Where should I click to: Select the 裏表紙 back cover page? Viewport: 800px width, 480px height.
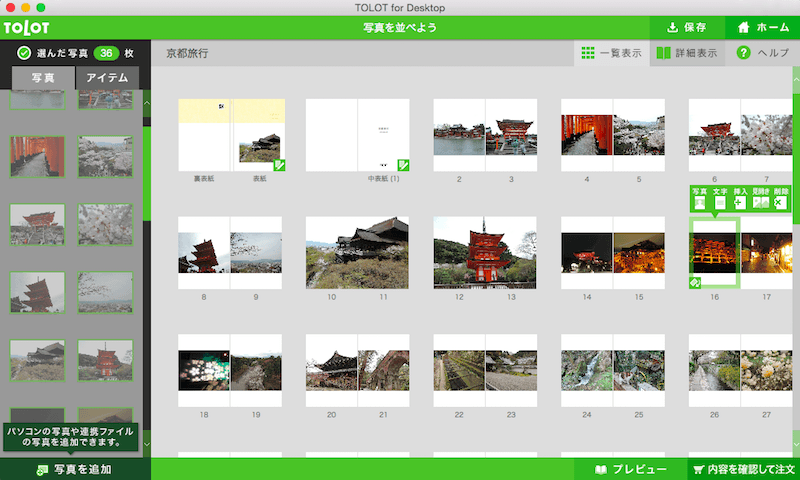coord(204,135)
